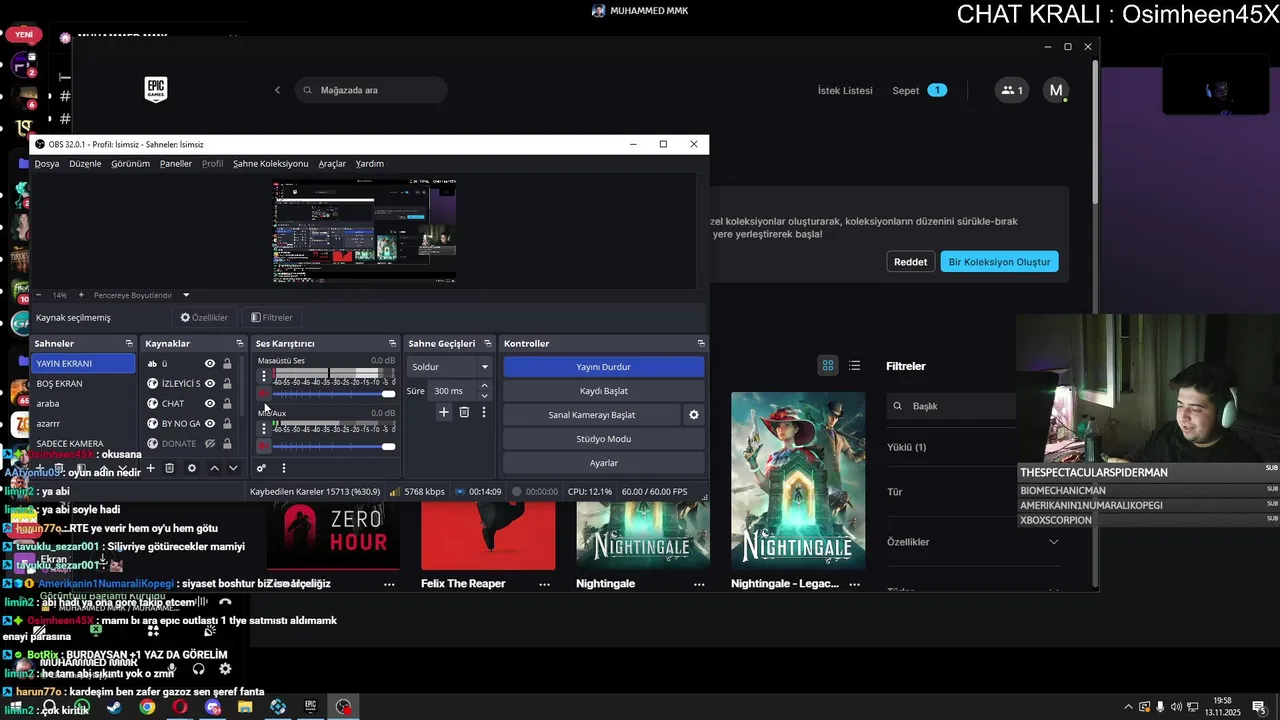
Task: Move source up with the up arrow
Action: click(214, 468)
